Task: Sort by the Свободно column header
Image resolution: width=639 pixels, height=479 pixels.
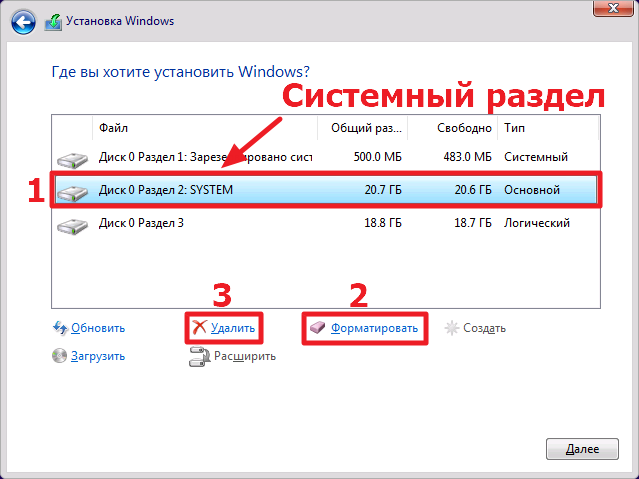Action: click(x=452, y=128)
